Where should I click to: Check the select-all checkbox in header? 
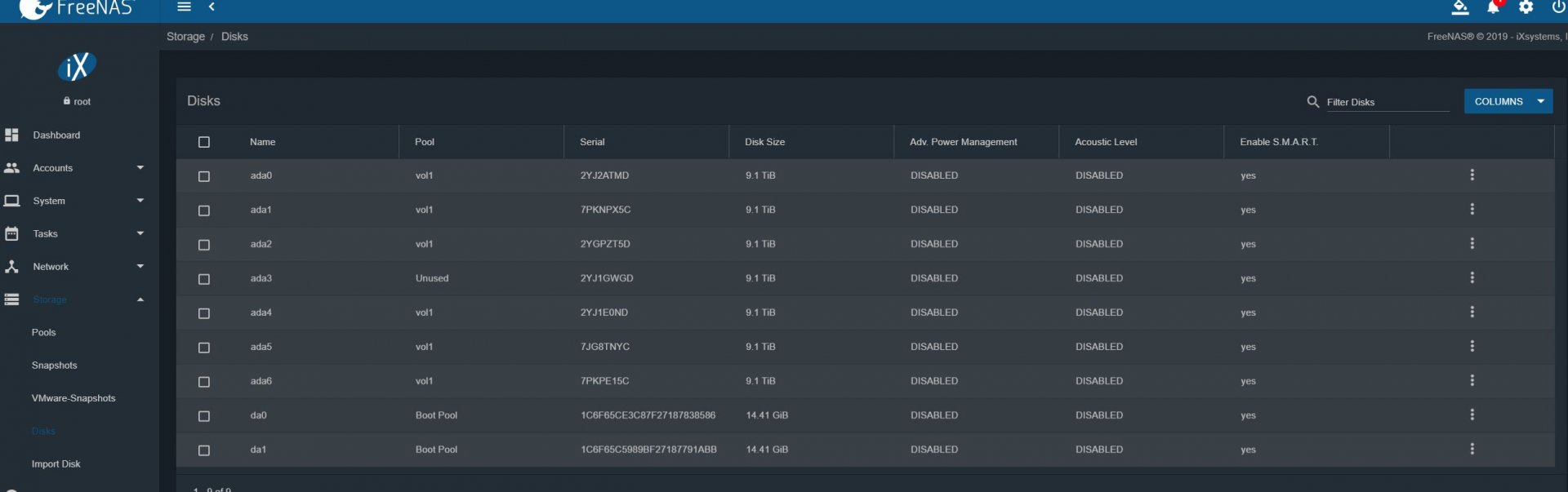(x=204, y=142)
